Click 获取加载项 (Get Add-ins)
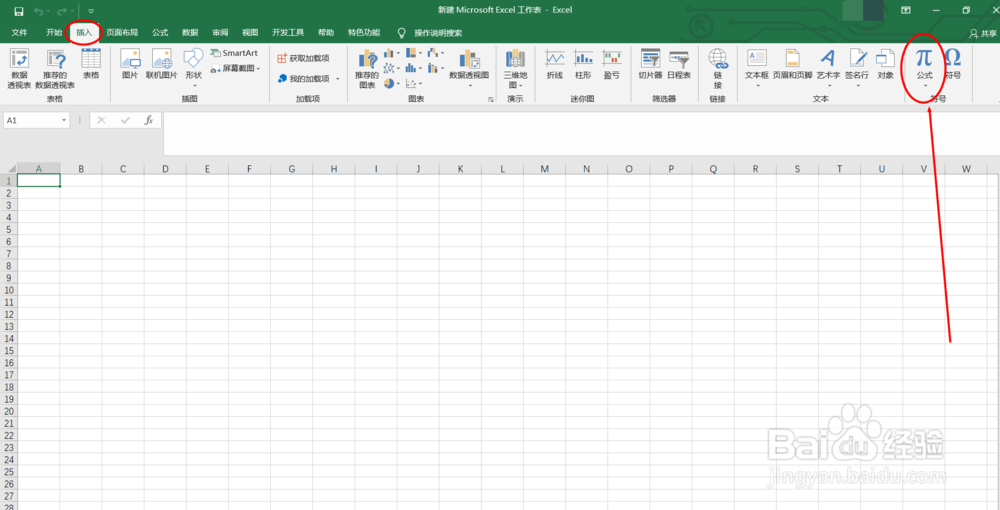The width and height of the screenshot is (1000, 510). click(x=304, y=58)
